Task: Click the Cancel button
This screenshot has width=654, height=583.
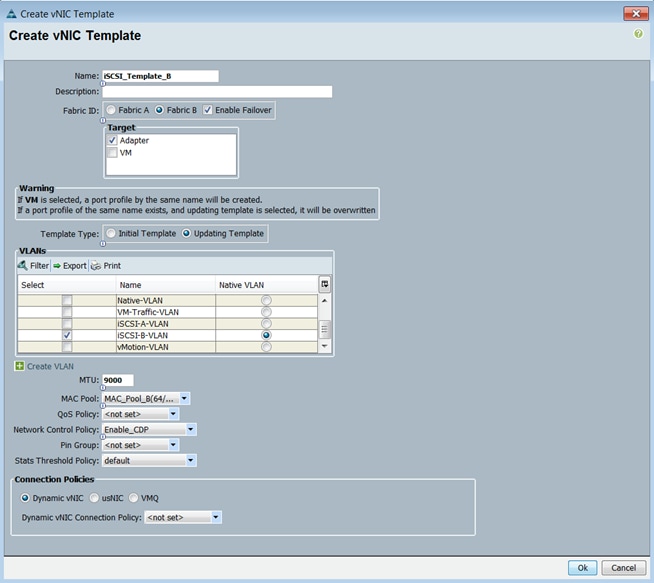Action: pos(624,568)
